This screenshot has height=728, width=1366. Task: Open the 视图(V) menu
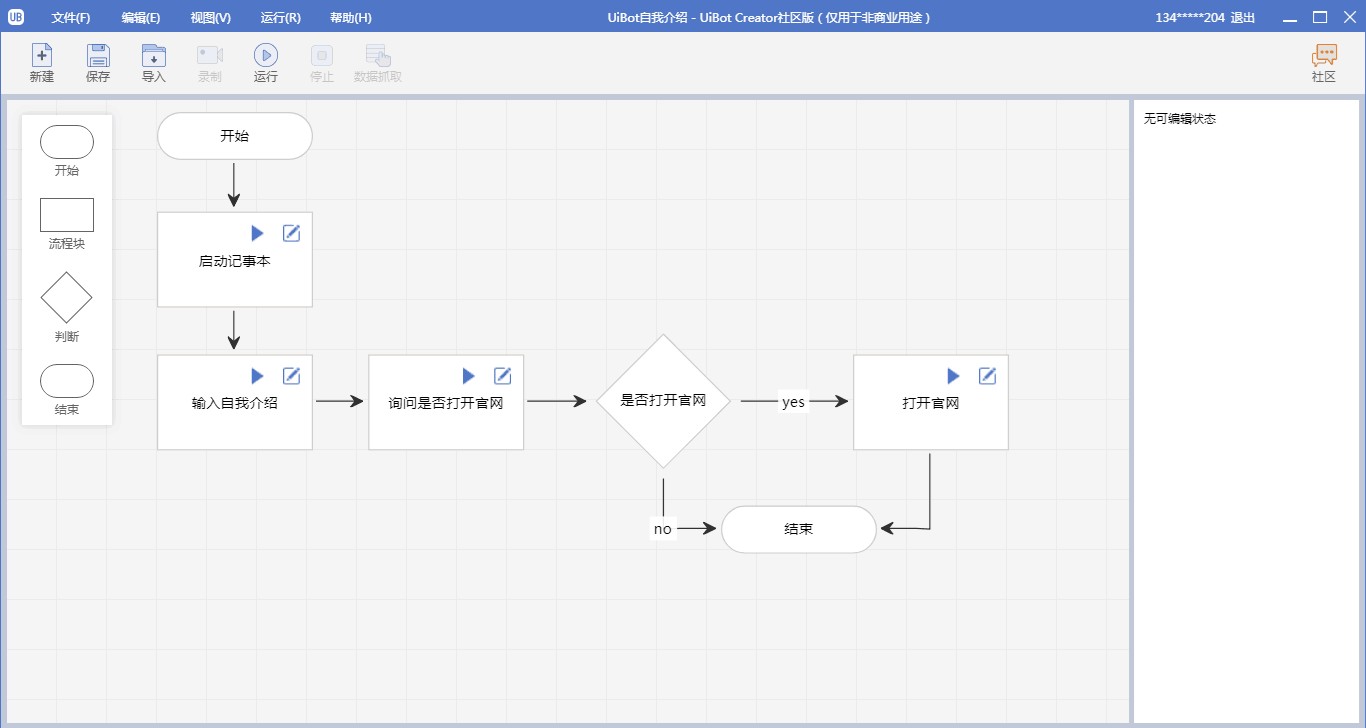[x=210, y=18]
